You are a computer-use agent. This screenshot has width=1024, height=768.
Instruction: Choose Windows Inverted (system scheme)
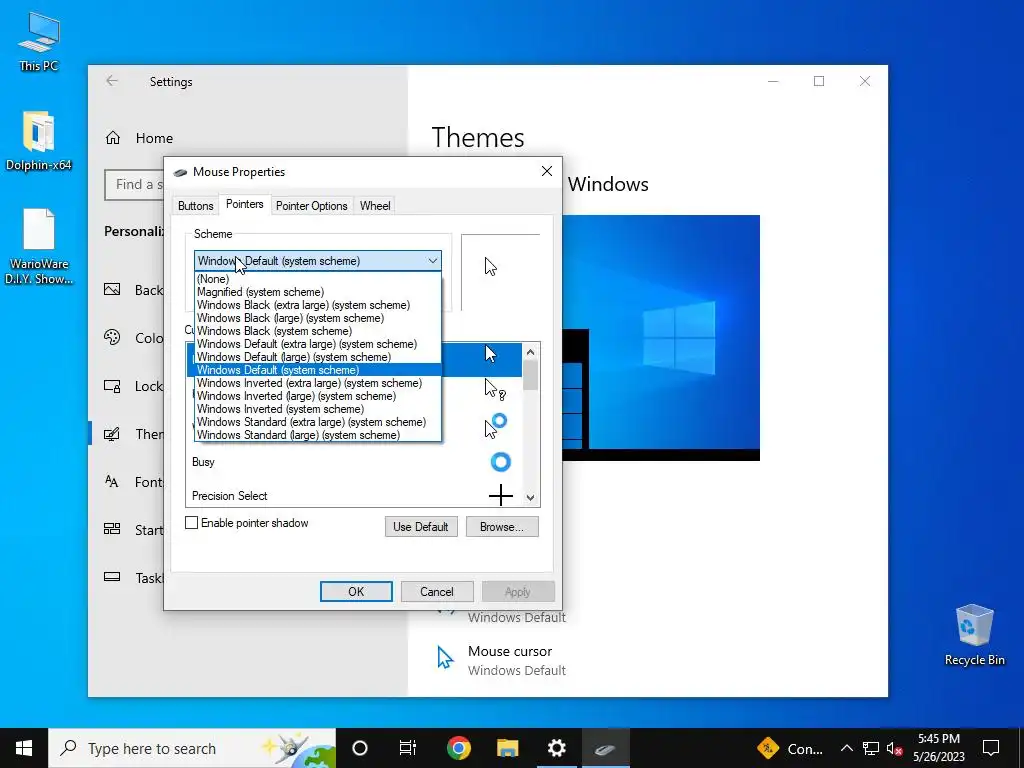[318, 409]
